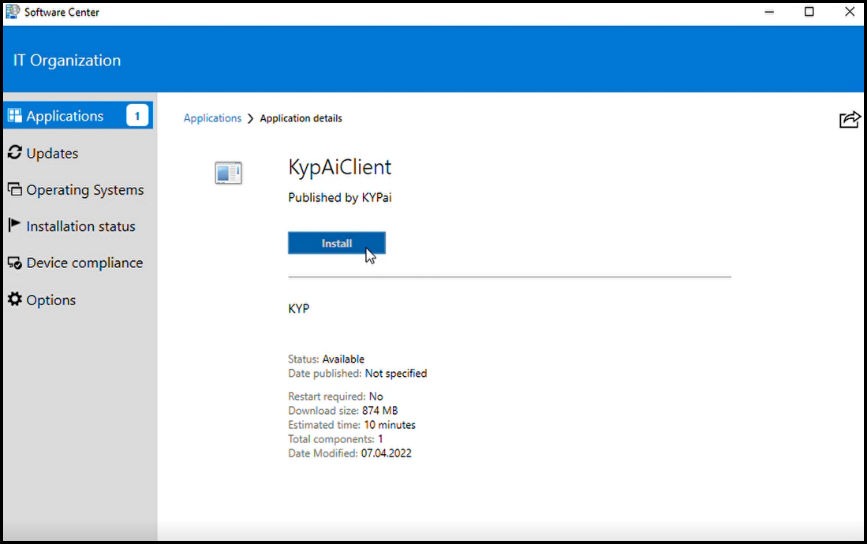
Task: Click the Operating Systems windows icon
Action: click(x=14, y=190)
